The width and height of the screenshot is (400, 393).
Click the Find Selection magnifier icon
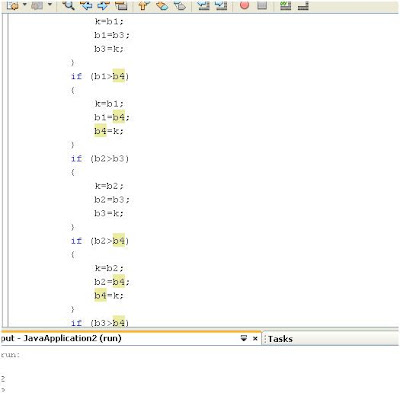click(x=68, y=5)
